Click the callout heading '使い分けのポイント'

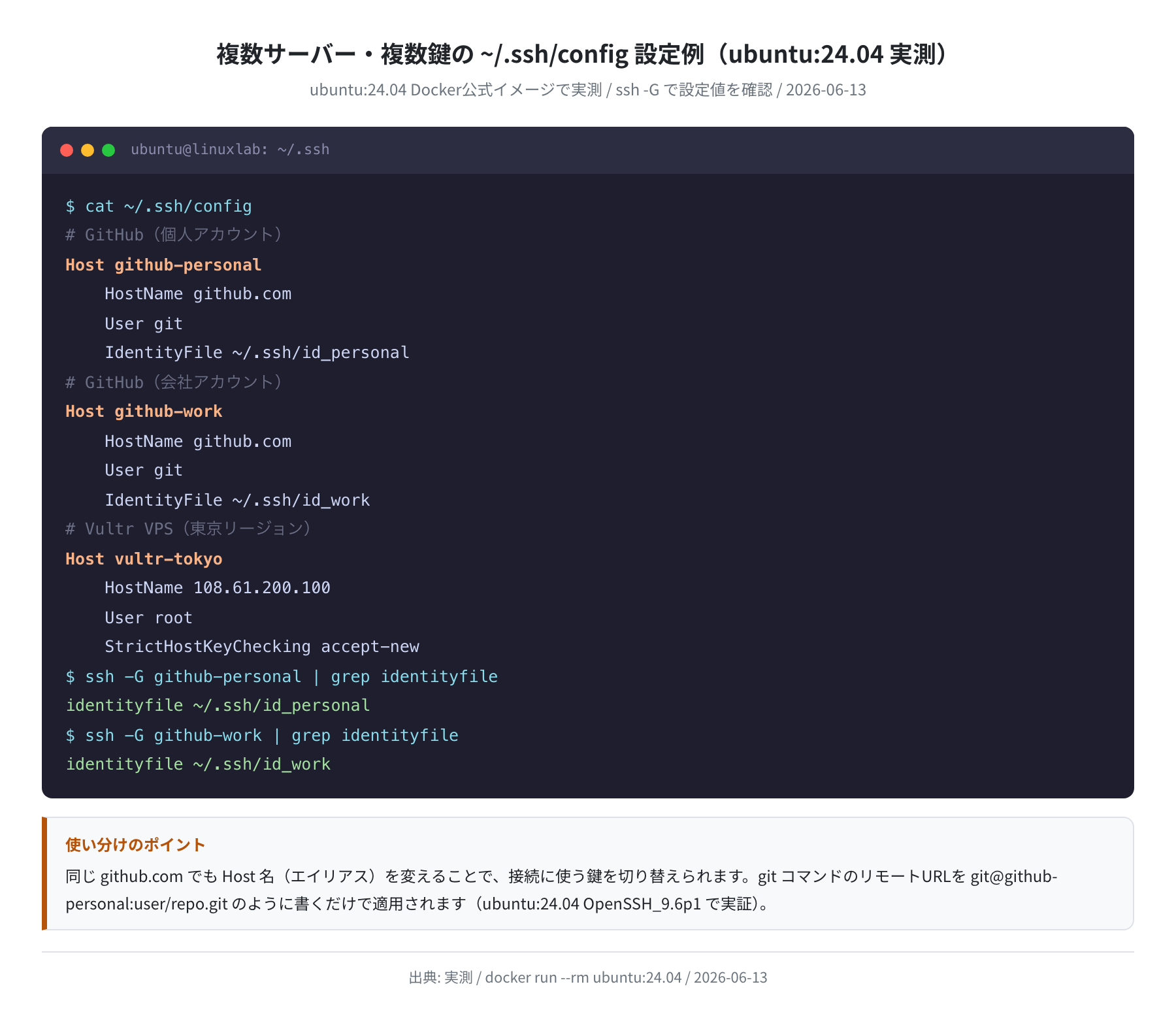click(x=135, y=845)
